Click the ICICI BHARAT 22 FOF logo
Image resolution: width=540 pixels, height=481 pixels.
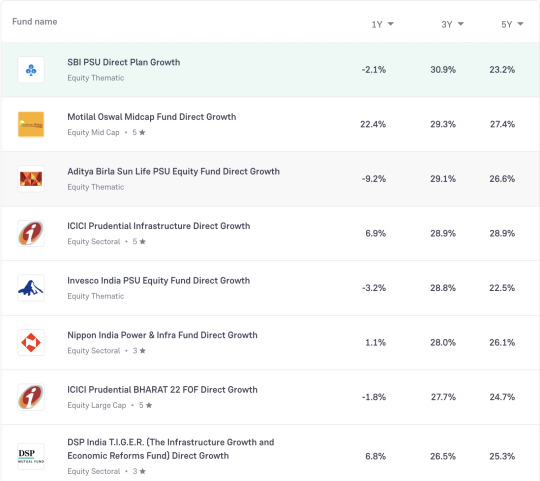(x=31, y=397)
